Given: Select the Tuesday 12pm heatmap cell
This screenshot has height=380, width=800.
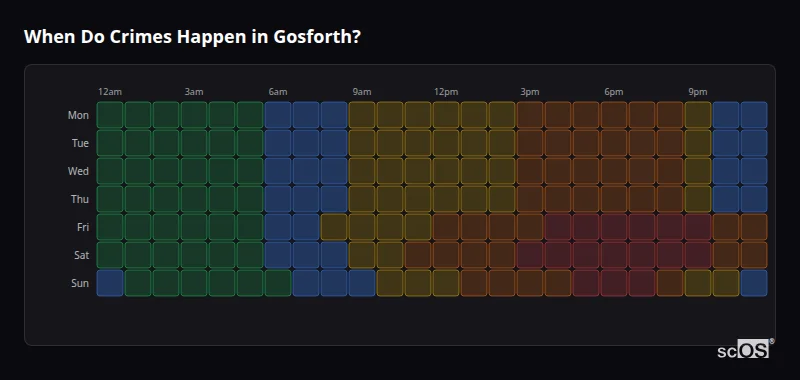Looking at the screenshot, I should click(x=446, y=143).
